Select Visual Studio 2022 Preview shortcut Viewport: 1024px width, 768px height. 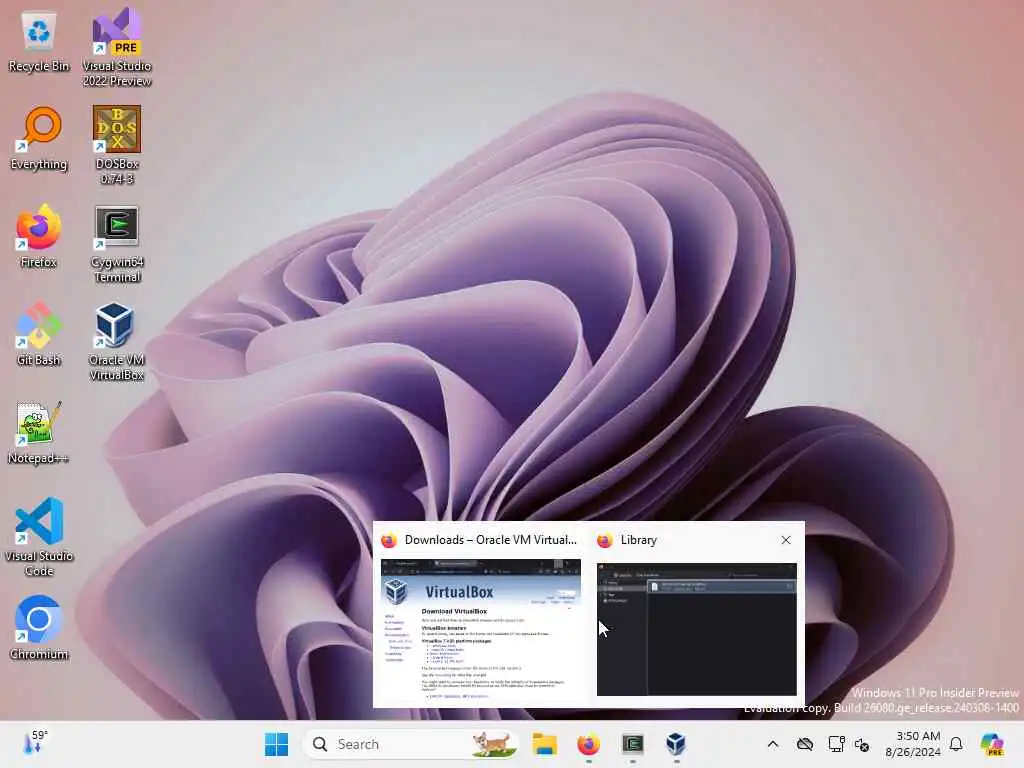click(117, 48)
